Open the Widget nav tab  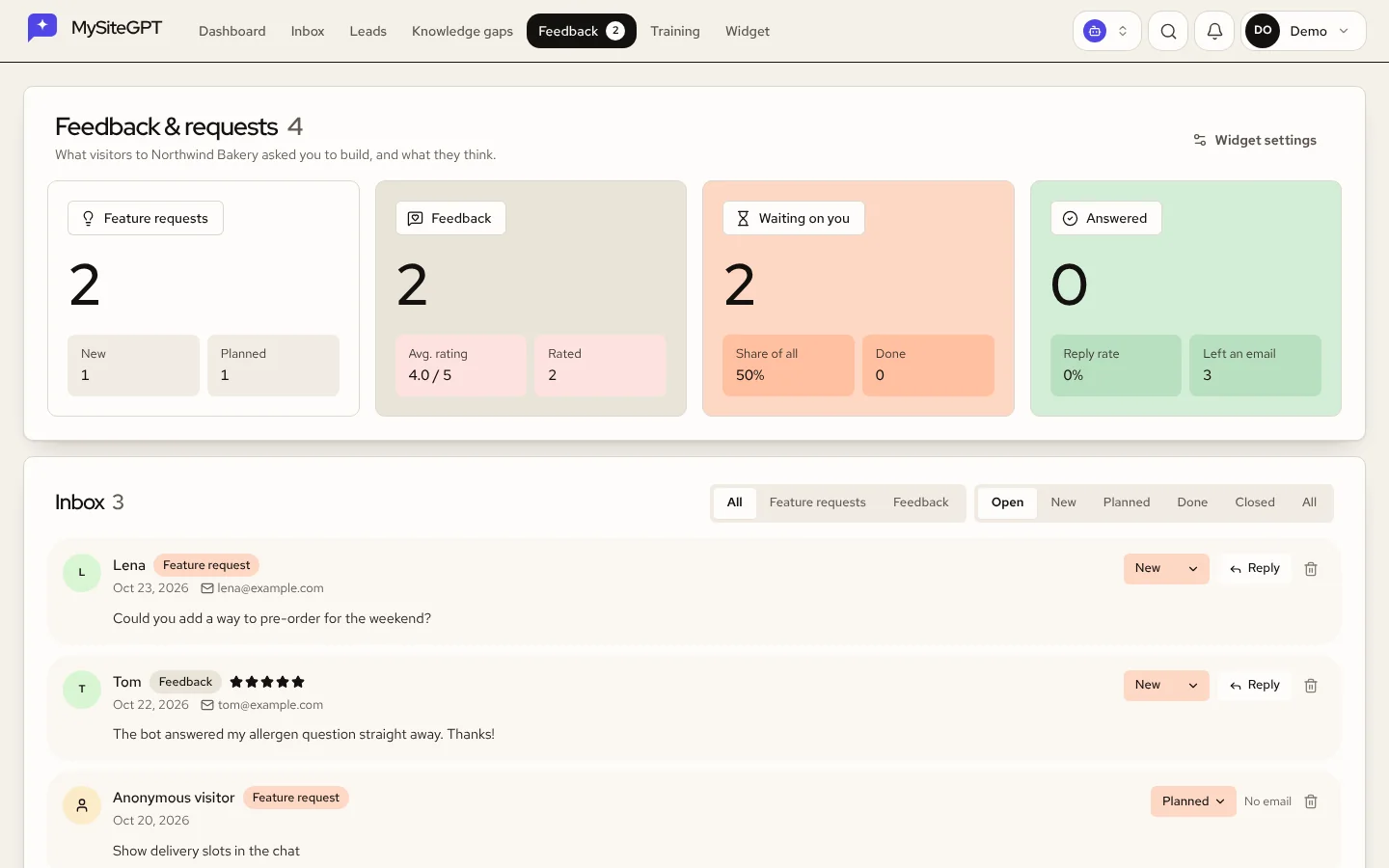click(x=748, y=31)
